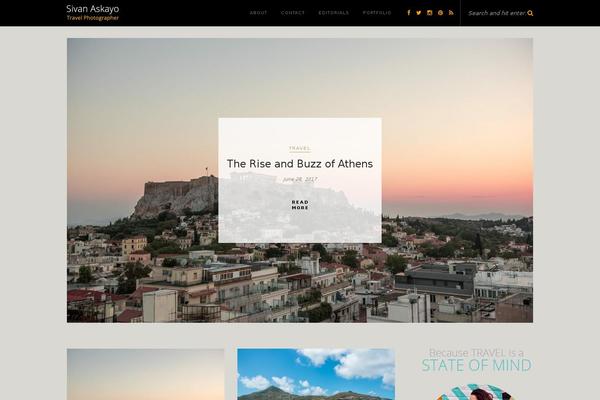Screen dimensions: 600x400
Task: Open the Editorials menu item
Action: pos(334,13)
